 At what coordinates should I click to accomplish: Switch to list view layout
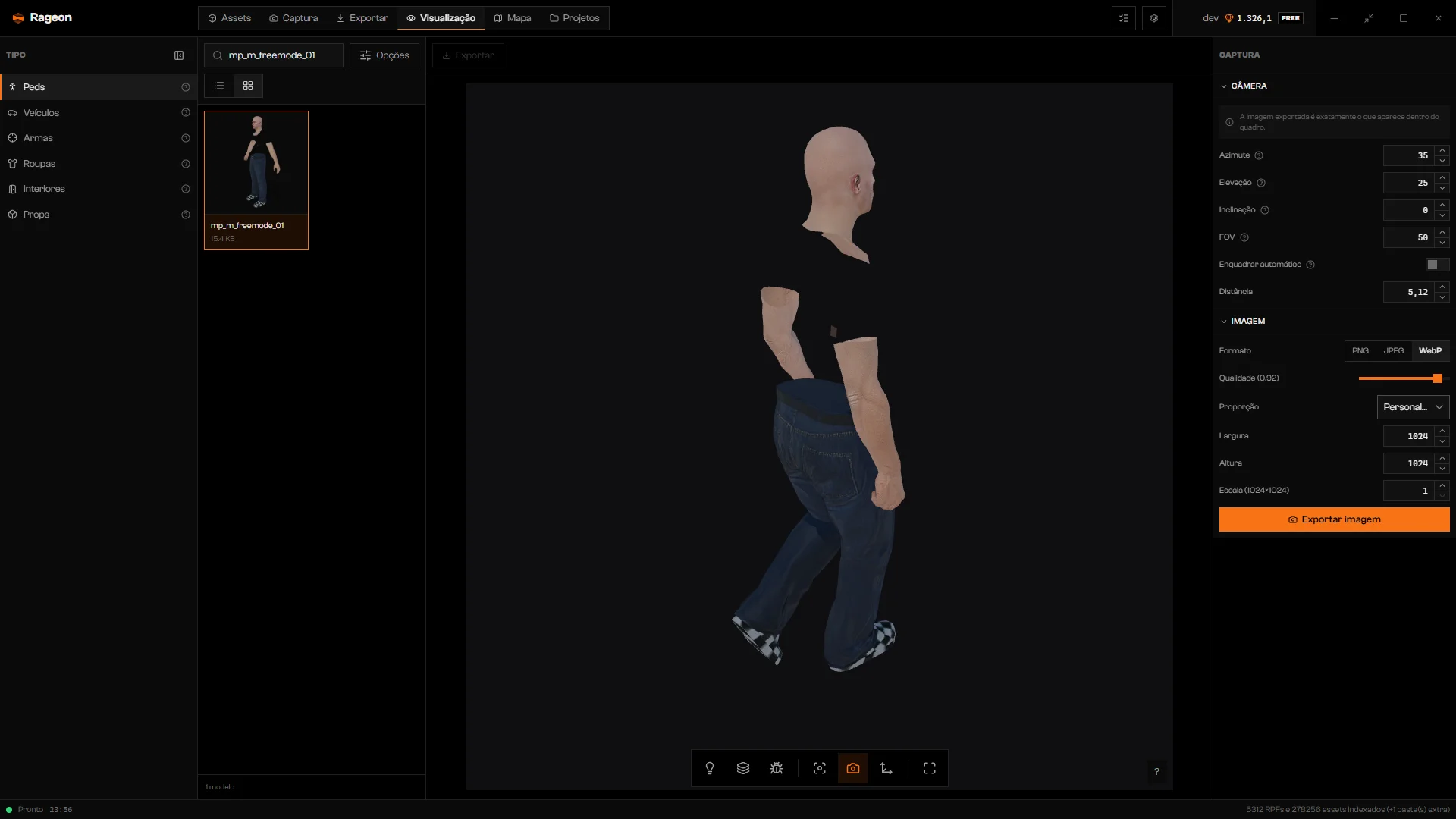pyautogui.click(x=219, y=86)
